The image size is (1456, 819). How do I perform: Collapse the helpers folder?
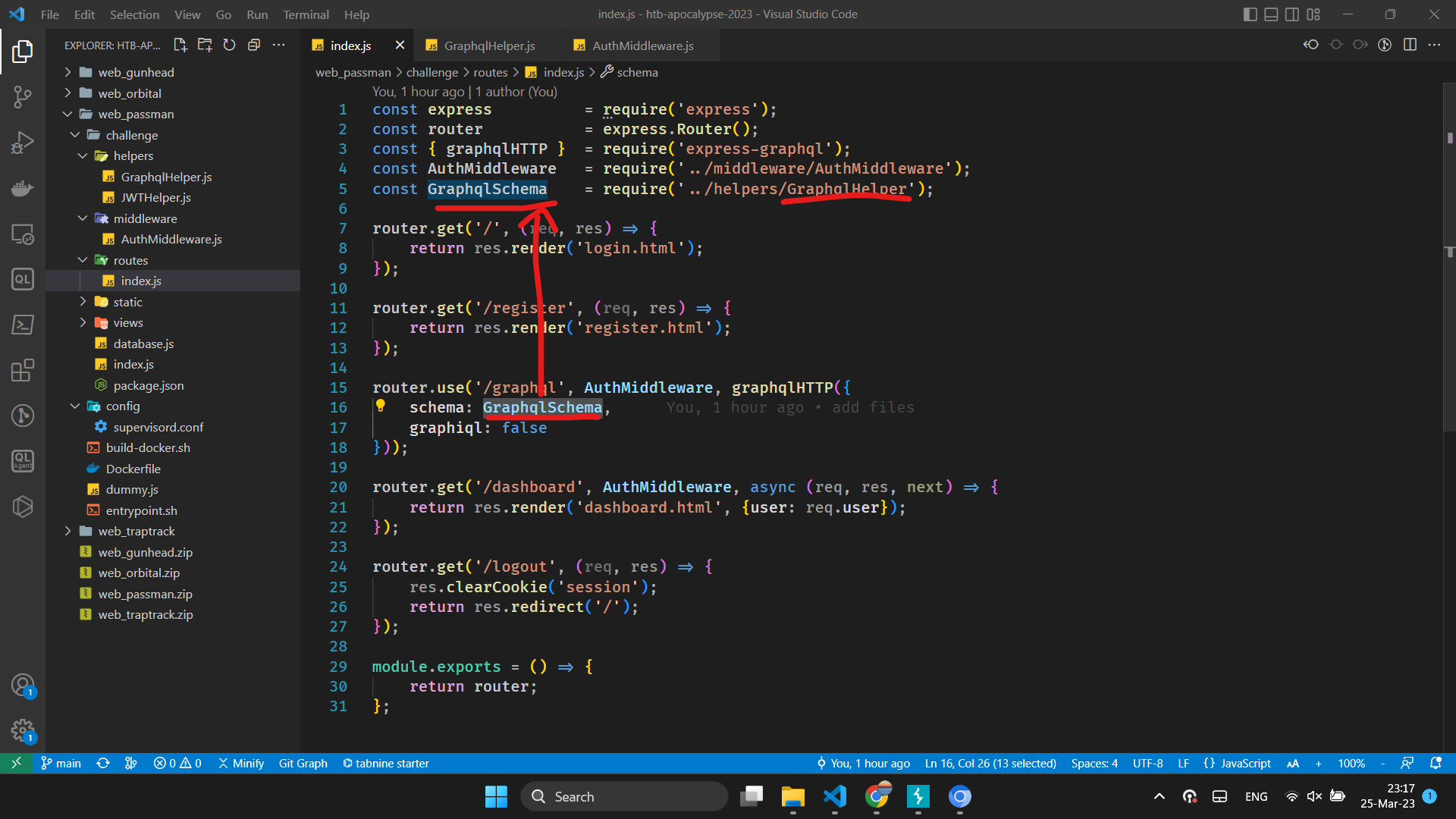point(133,155)
